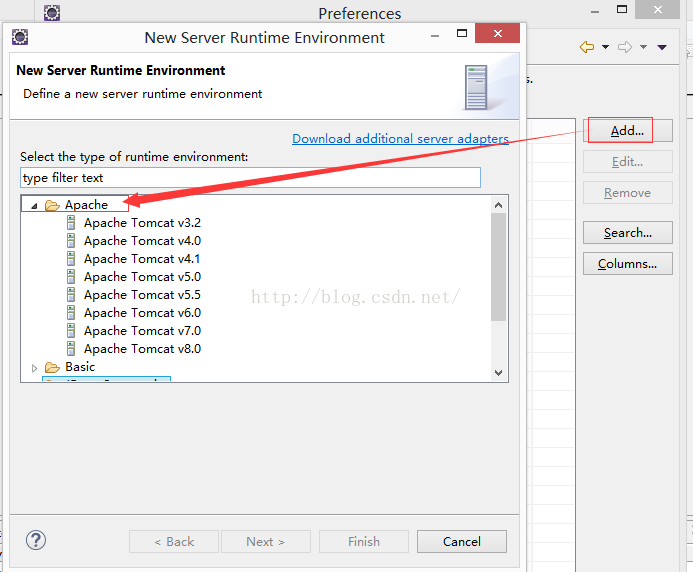Click the forward arrow in Preferences
Viewport: 693px width, 572px height.
[625, 47]
